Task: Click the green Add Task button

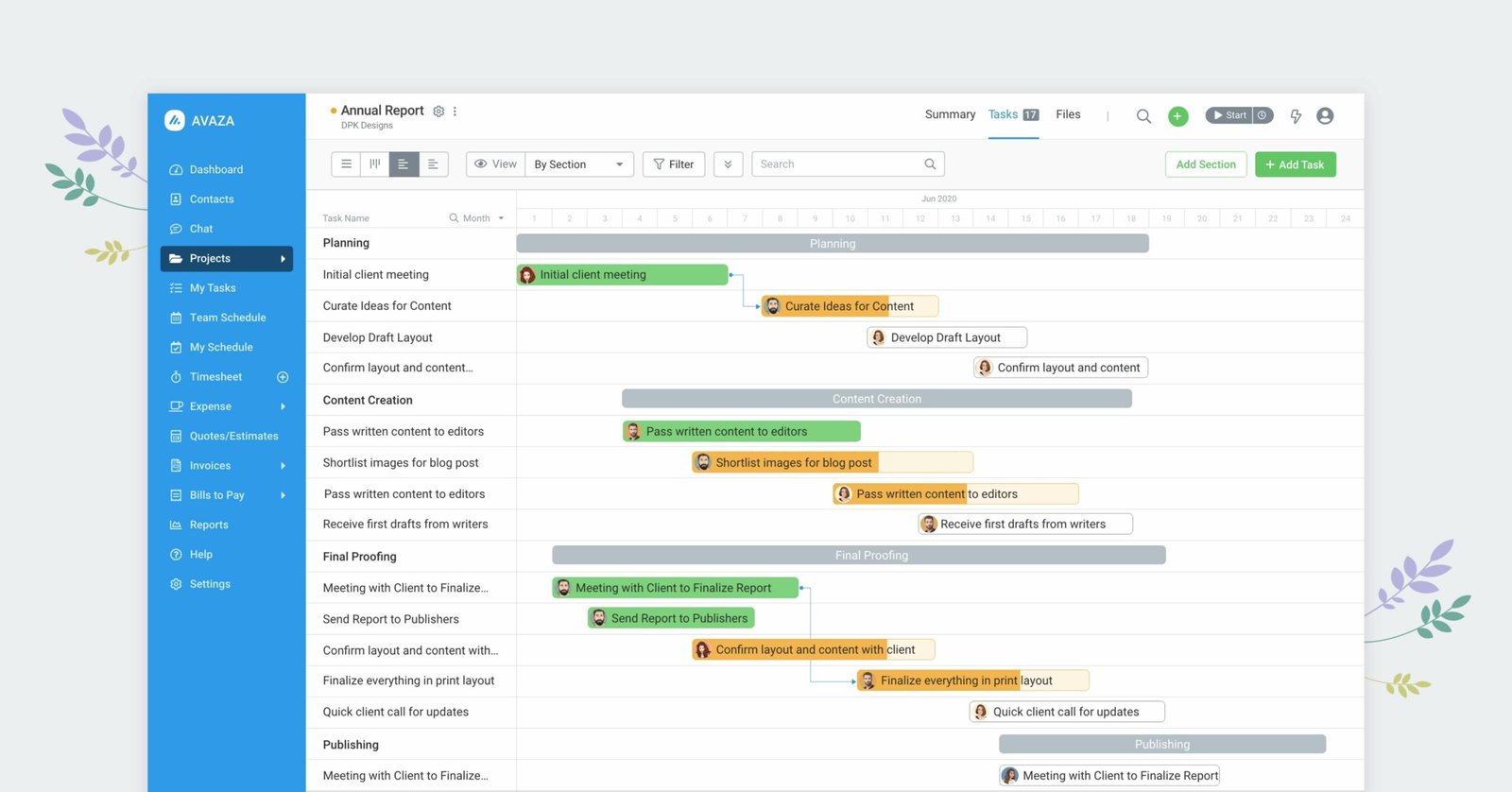Action: tap(1295, 164)
